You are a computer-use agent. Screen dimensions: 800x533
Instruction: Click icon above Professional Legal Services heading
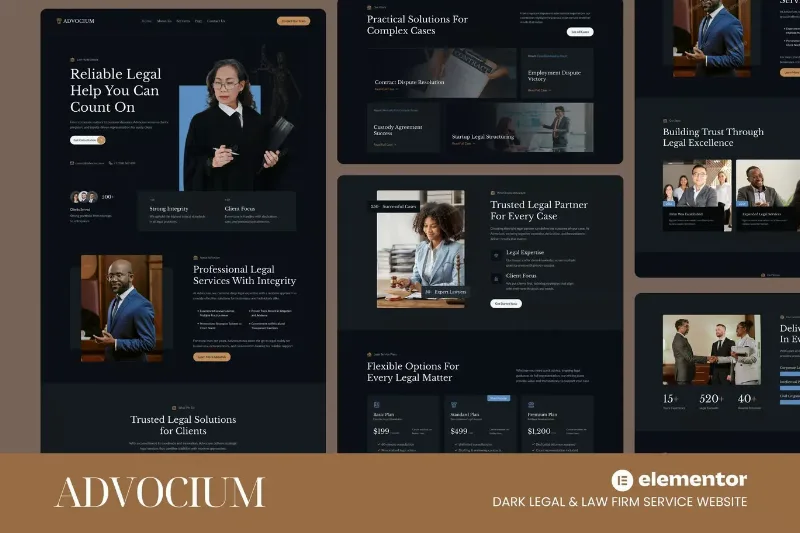[195, 258]
